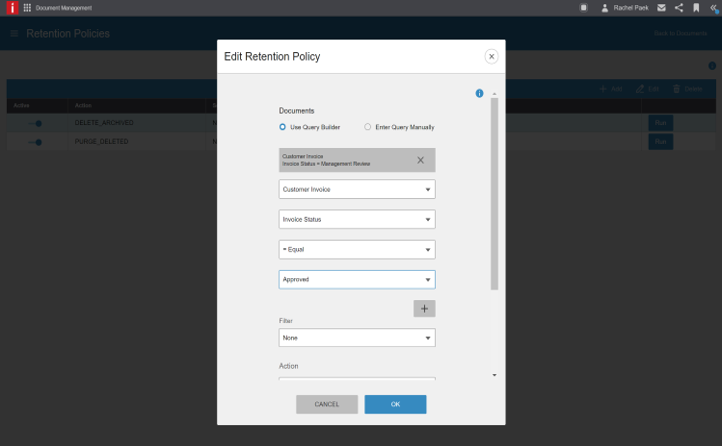Add a query condition with plus button
The image size is (722, 446).
(424, 309)
